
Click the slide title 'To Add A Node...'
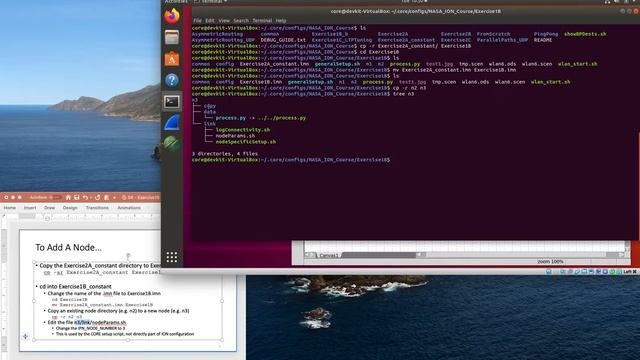pos(68,247)
